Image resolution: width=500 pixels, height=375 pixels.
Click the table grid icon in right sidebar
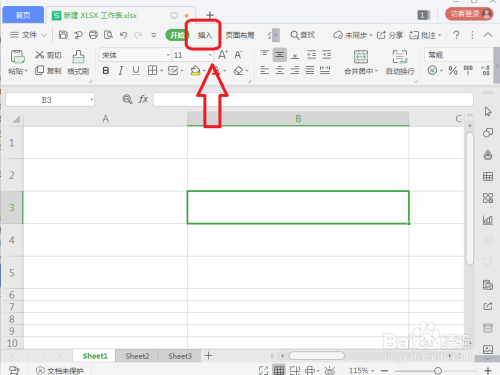coord(488,176)
